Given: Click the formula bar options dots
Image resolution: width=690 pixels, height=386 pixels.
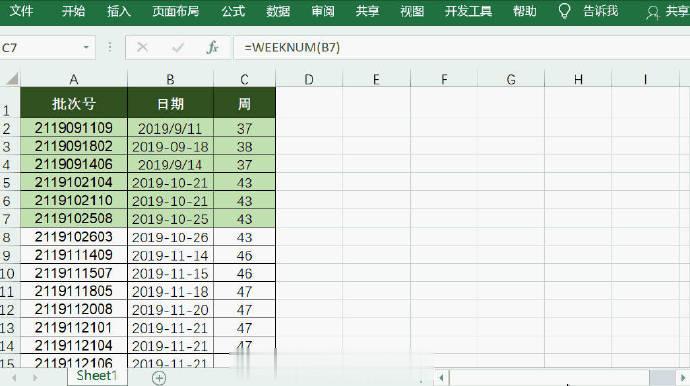Looking at the screenshot, I should [x=110, y=47].
